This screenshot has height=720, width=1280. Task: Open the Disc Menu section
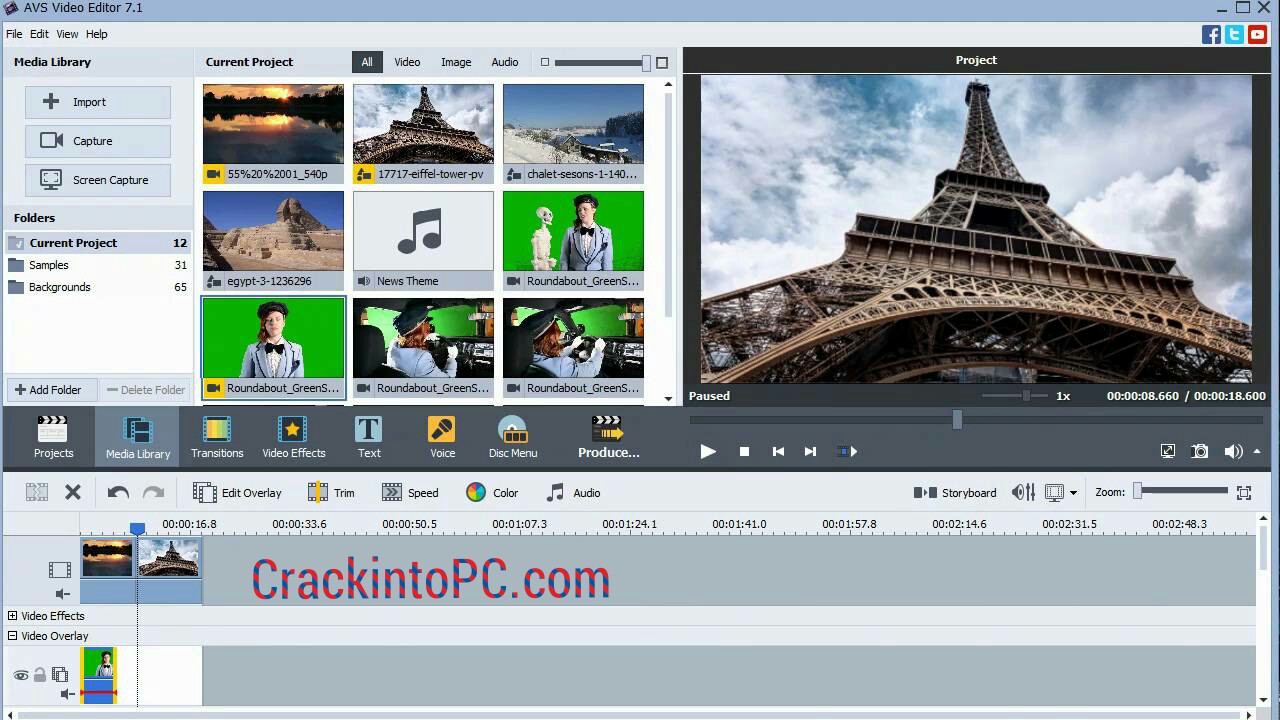pos(513,438)
